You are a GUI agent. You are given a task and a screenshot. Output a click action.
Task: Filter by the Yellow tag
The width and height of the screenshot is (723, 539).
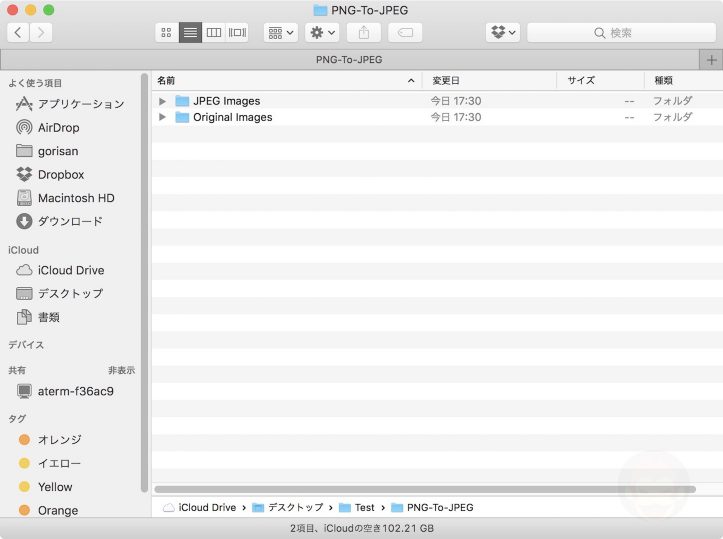(45, 486)
